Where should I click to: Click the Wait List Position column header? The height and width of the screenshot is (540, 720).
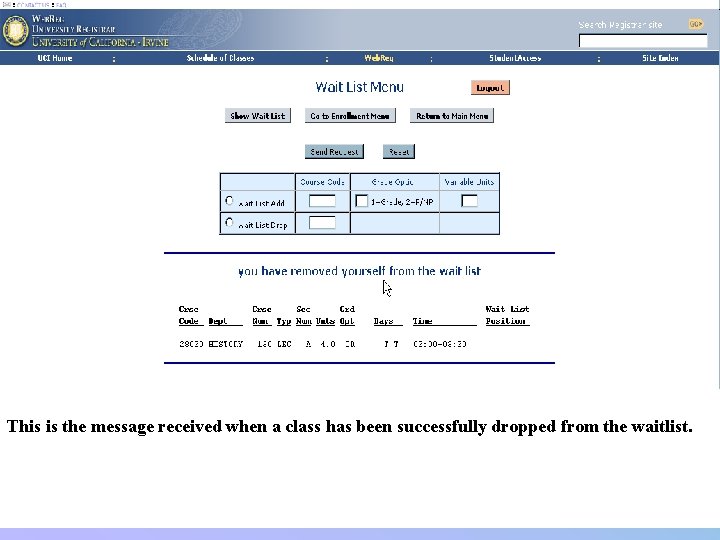coord(507,315)
